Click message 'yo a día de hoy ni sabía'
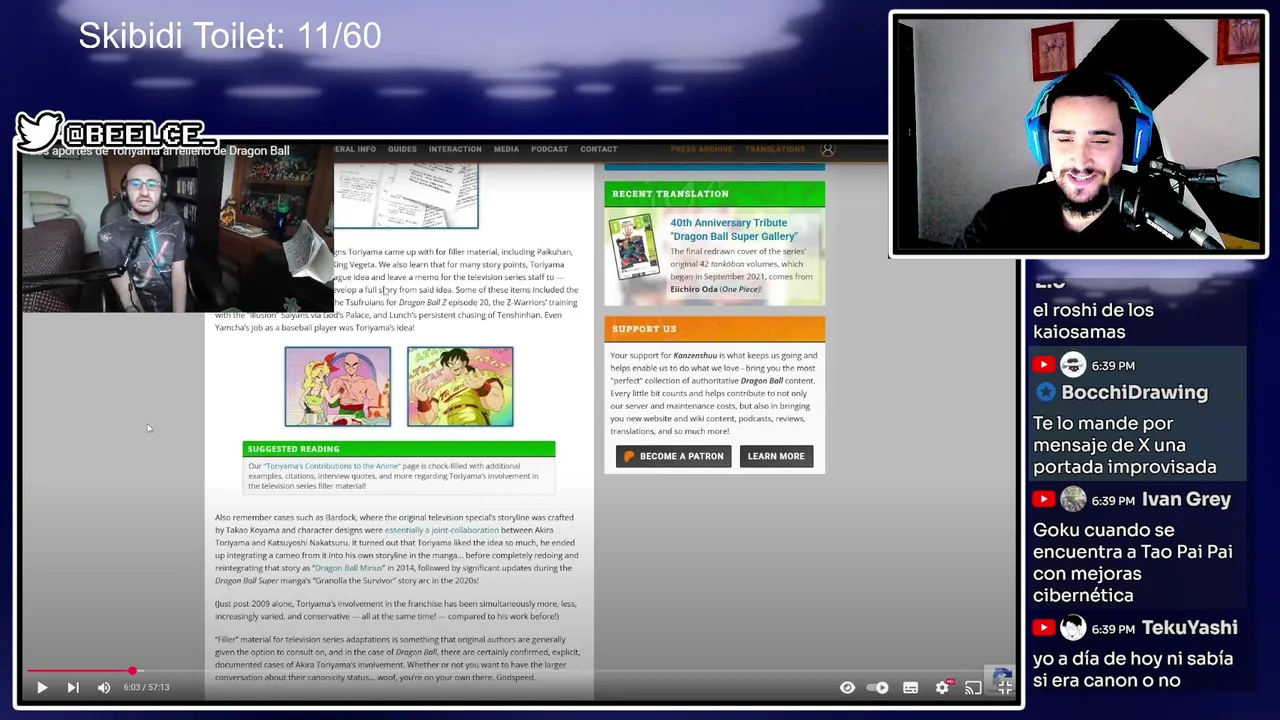 coord(1132,670)
